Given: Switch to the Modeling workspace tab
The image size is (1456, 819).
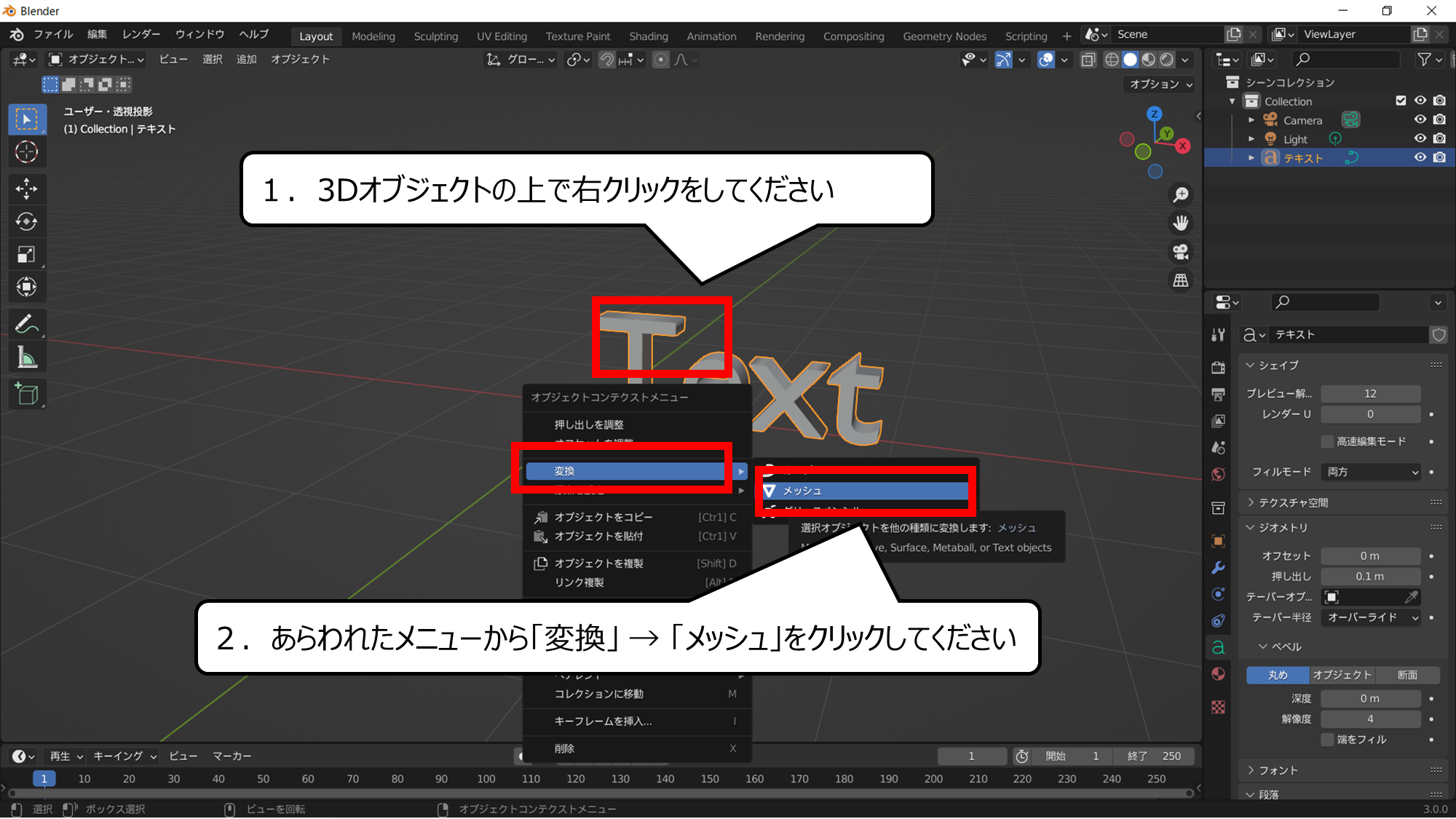Looking at the screenshot, I should (373, 36).
